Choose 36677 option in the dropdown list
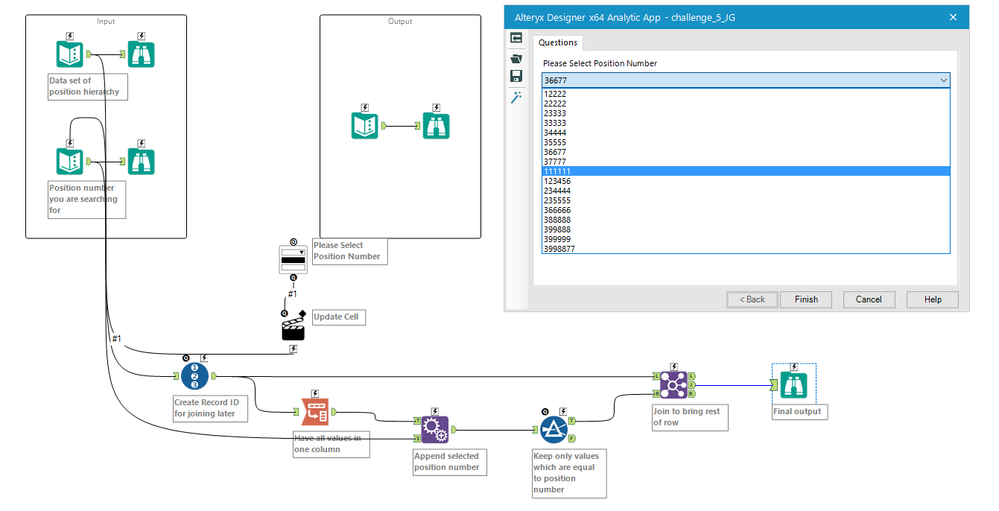This screenshot has width=999, height=511. click(x=746, y=152)
